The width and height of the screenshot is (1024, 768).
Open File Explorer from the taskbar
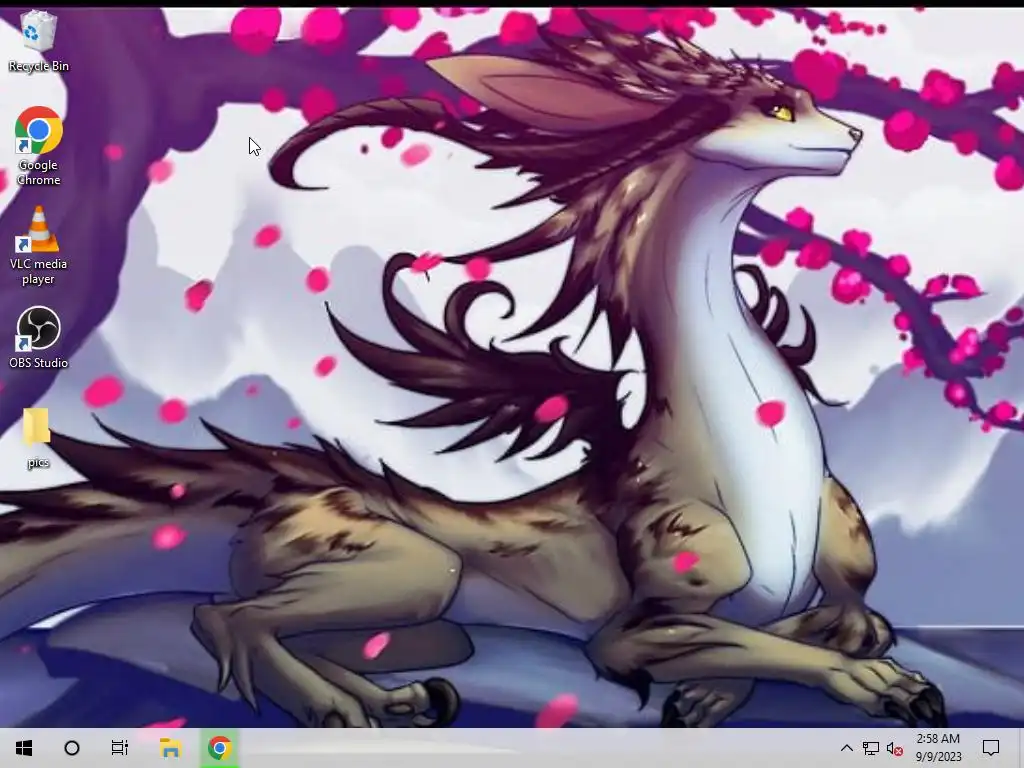(x=170, y=748)
